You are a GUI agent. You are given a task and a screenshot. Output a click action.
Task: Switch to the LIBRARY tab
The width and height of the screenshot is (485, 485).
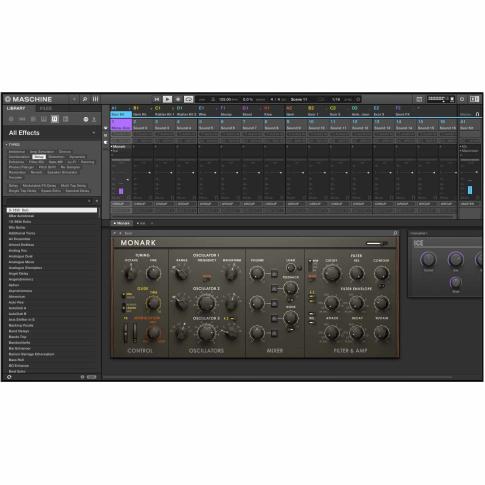tap(16, 108)
